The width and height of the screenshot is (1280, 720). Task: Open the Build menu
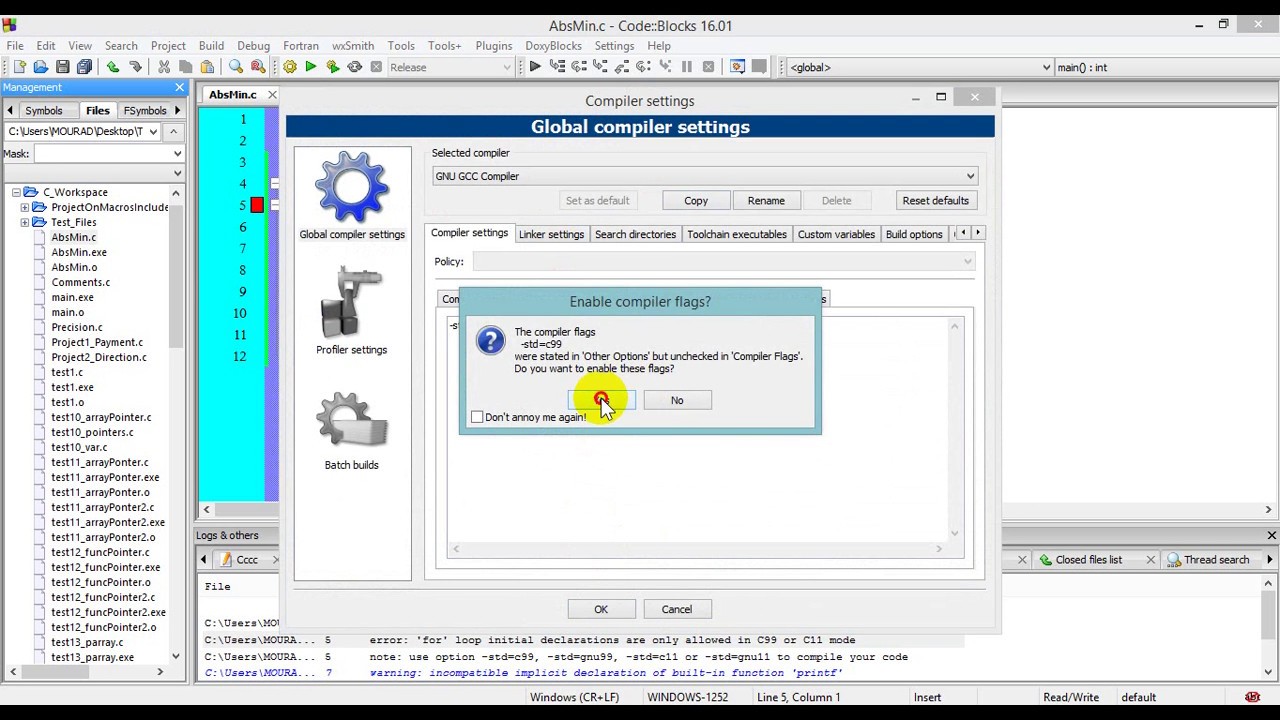(211, 46)
